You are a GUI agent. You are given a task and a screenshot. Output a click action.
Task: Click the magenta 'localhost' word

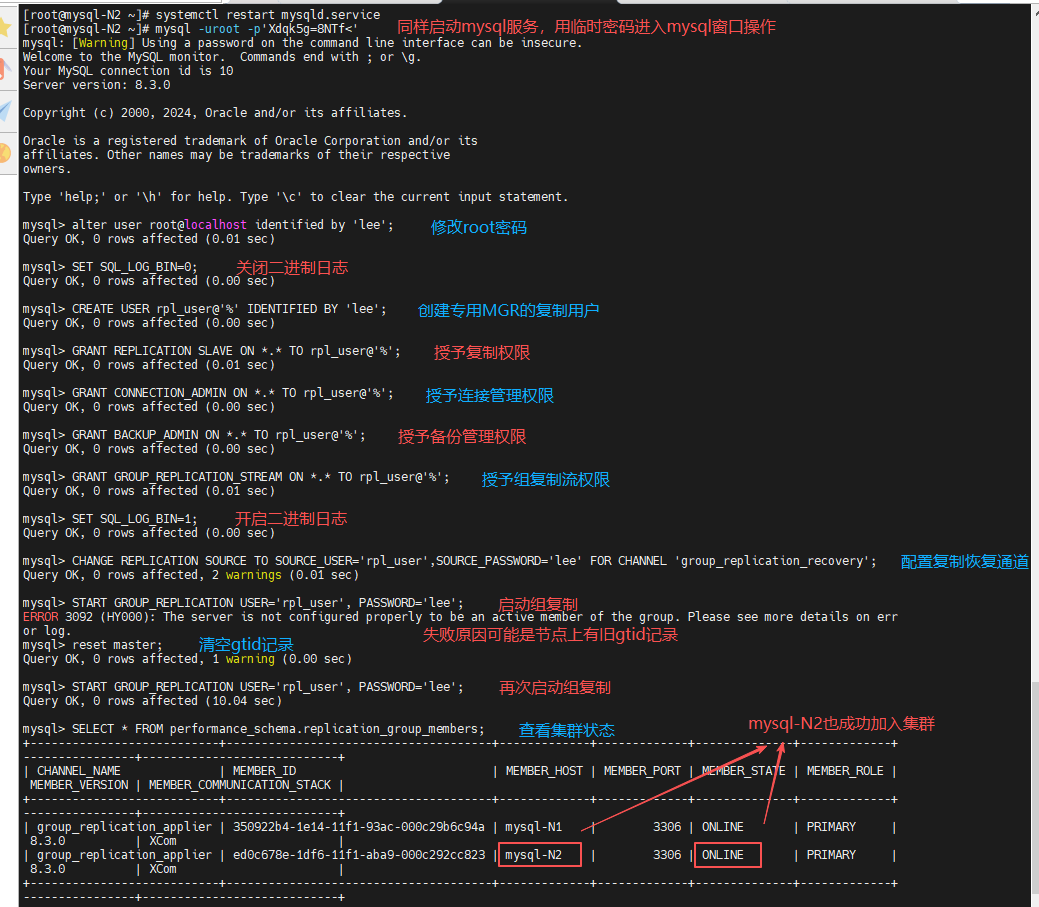tap(215, 225)
